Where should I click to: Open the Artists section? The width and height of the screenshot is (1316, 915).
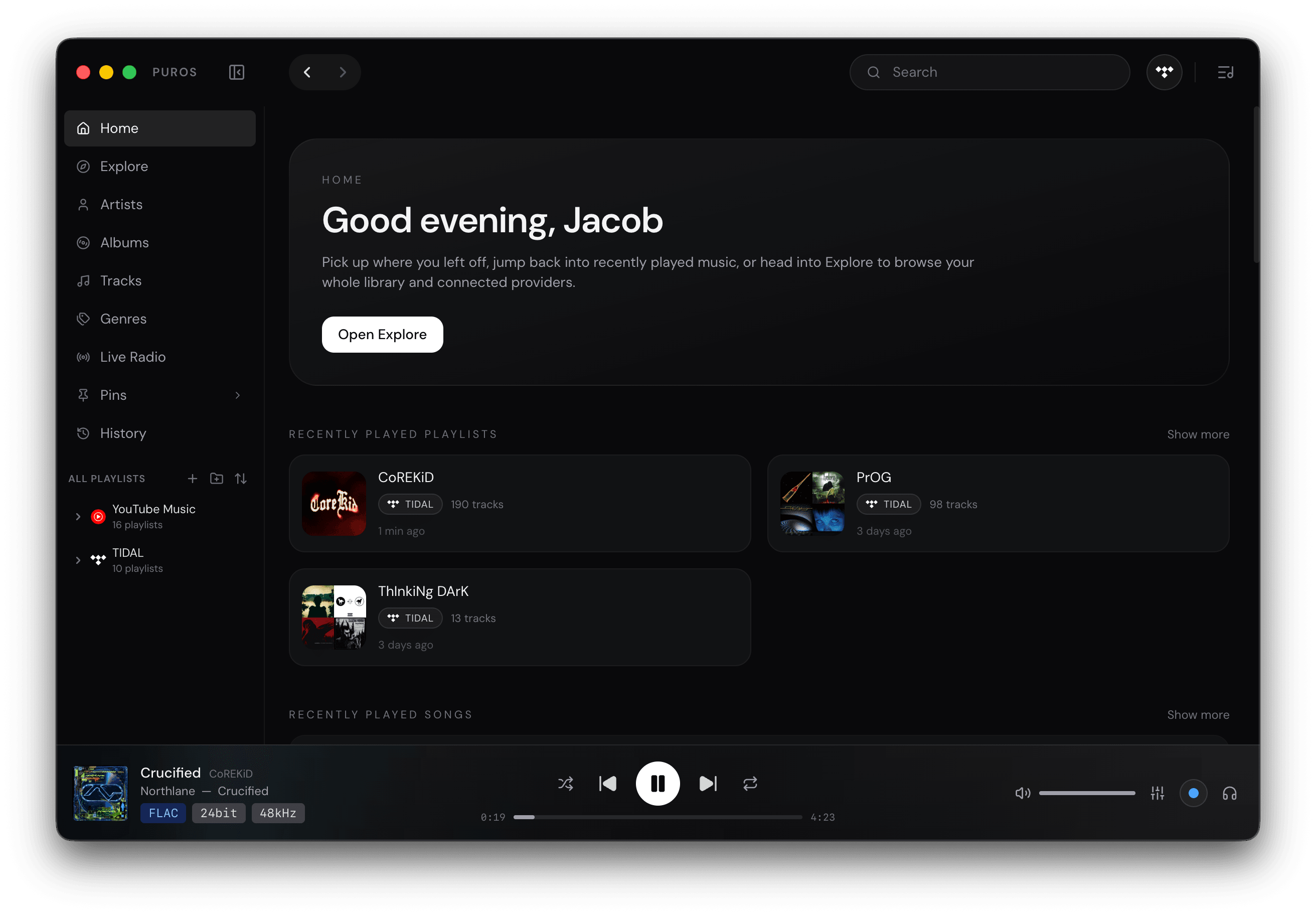tap(160, 205)
